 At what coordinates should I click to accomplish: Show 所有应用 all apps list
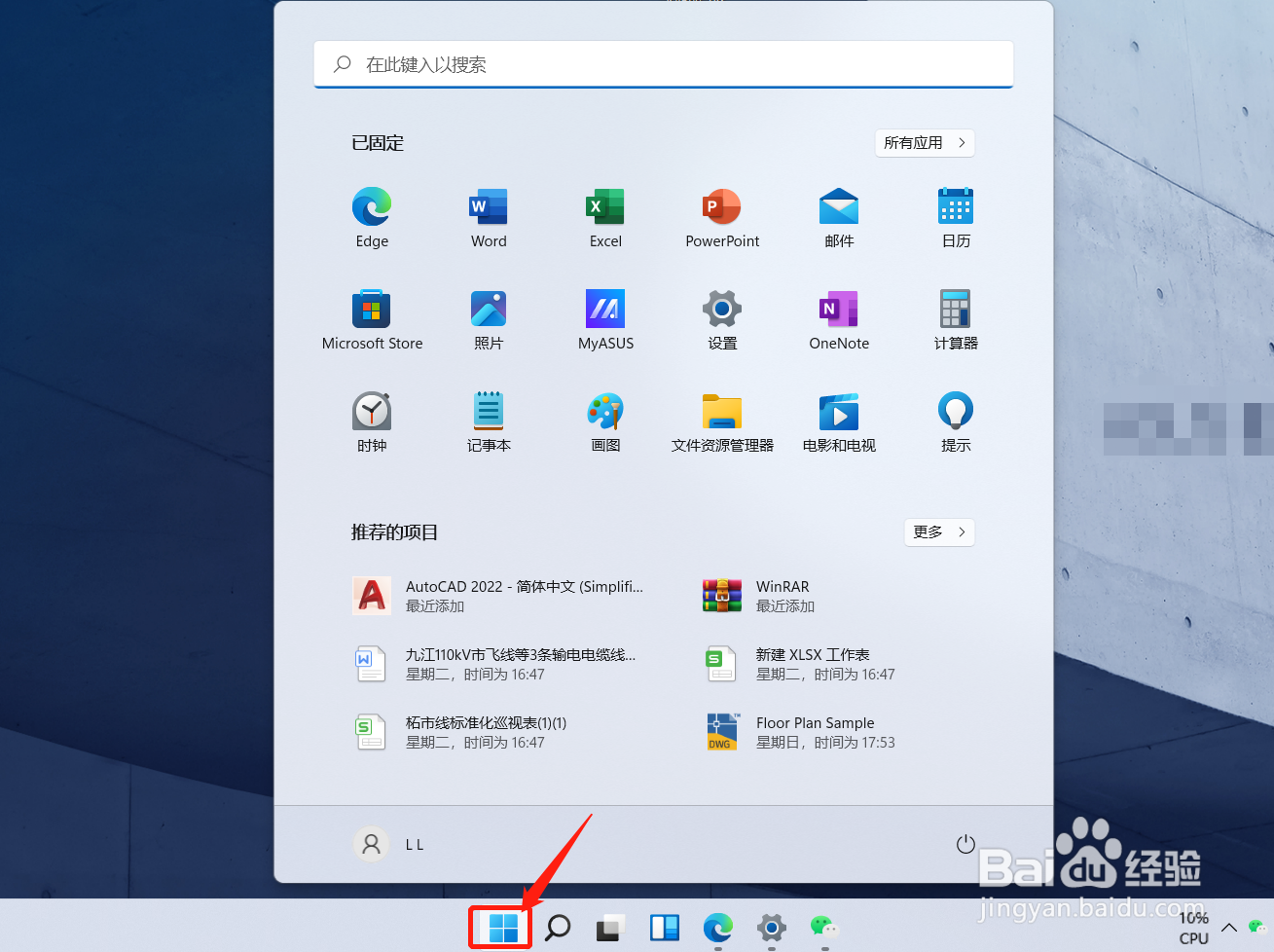tap(925, 143)
